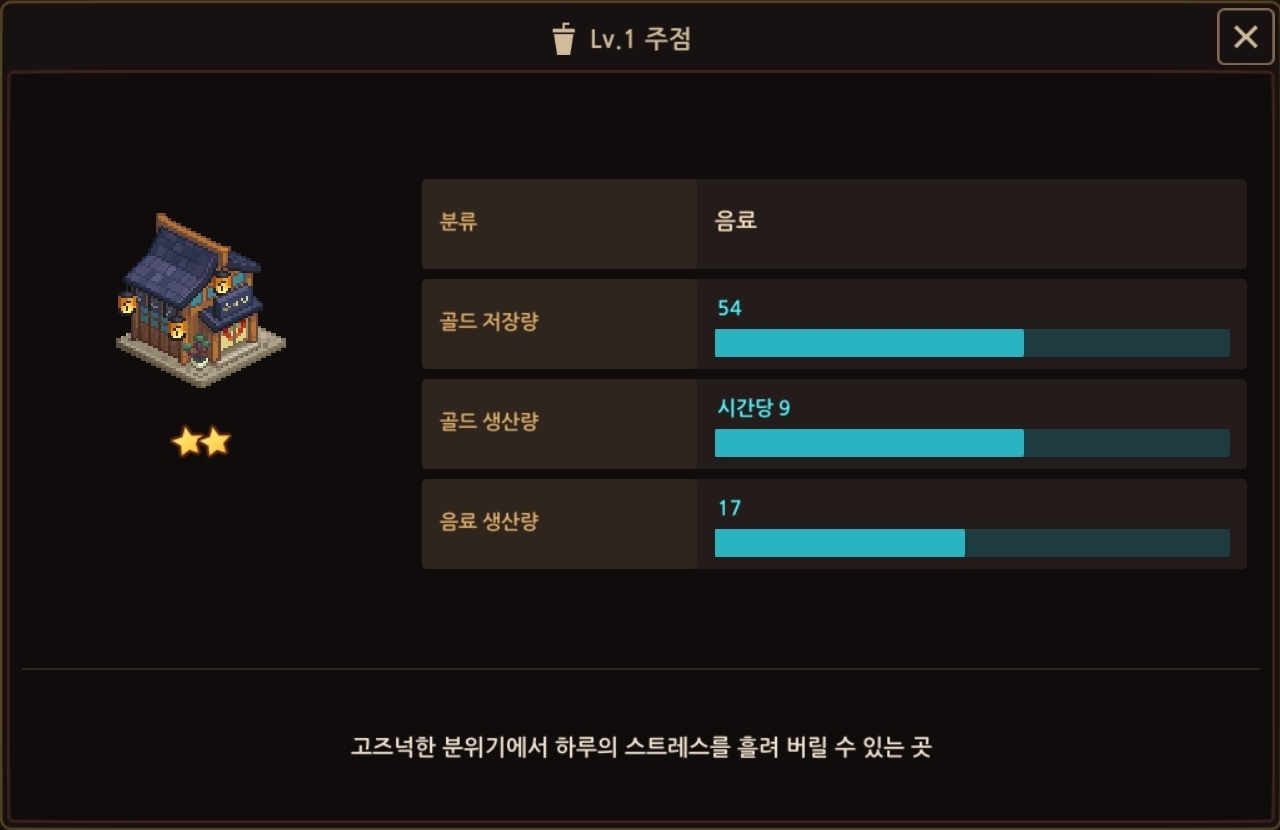Click the right gold star under building
Screen dimensions: 1280x830
[x=216, y=441]
